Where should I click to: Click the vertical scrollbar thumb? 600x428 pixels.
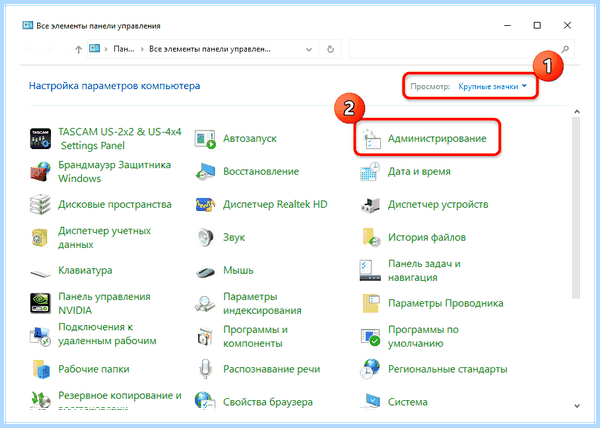tap(576, 208)
